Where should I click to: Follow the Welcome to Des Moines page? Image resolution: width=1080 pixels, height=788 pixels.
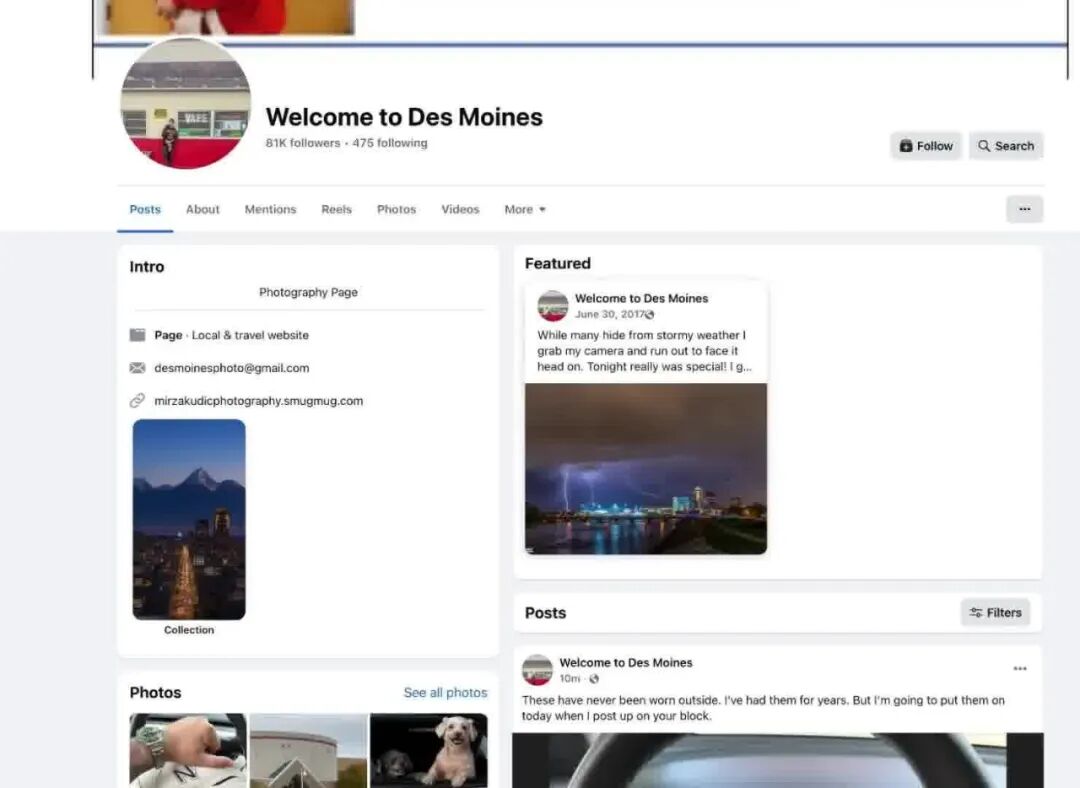(x=925, y=146)
